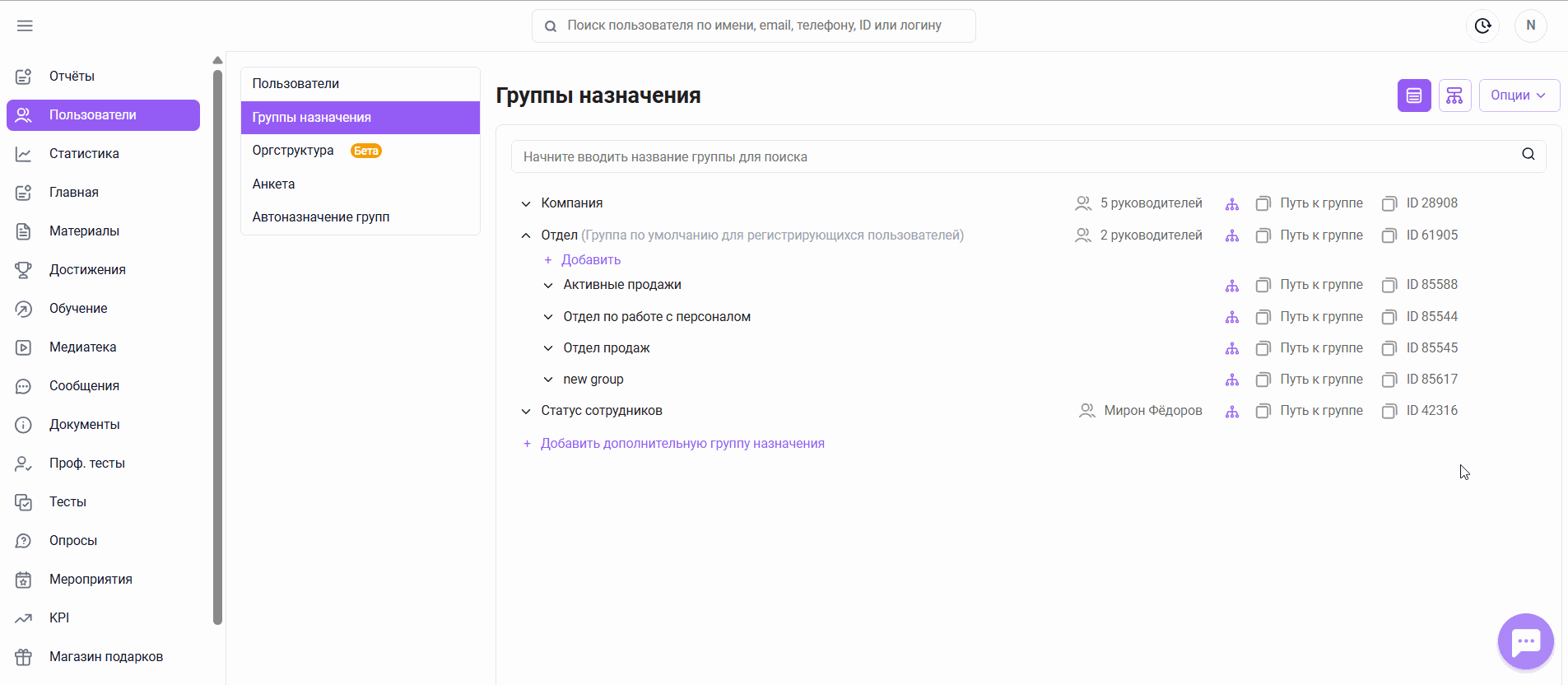This screenshot has width=1568, height=685.
Task: Focus the group name search field
Action: [1029, 156]
